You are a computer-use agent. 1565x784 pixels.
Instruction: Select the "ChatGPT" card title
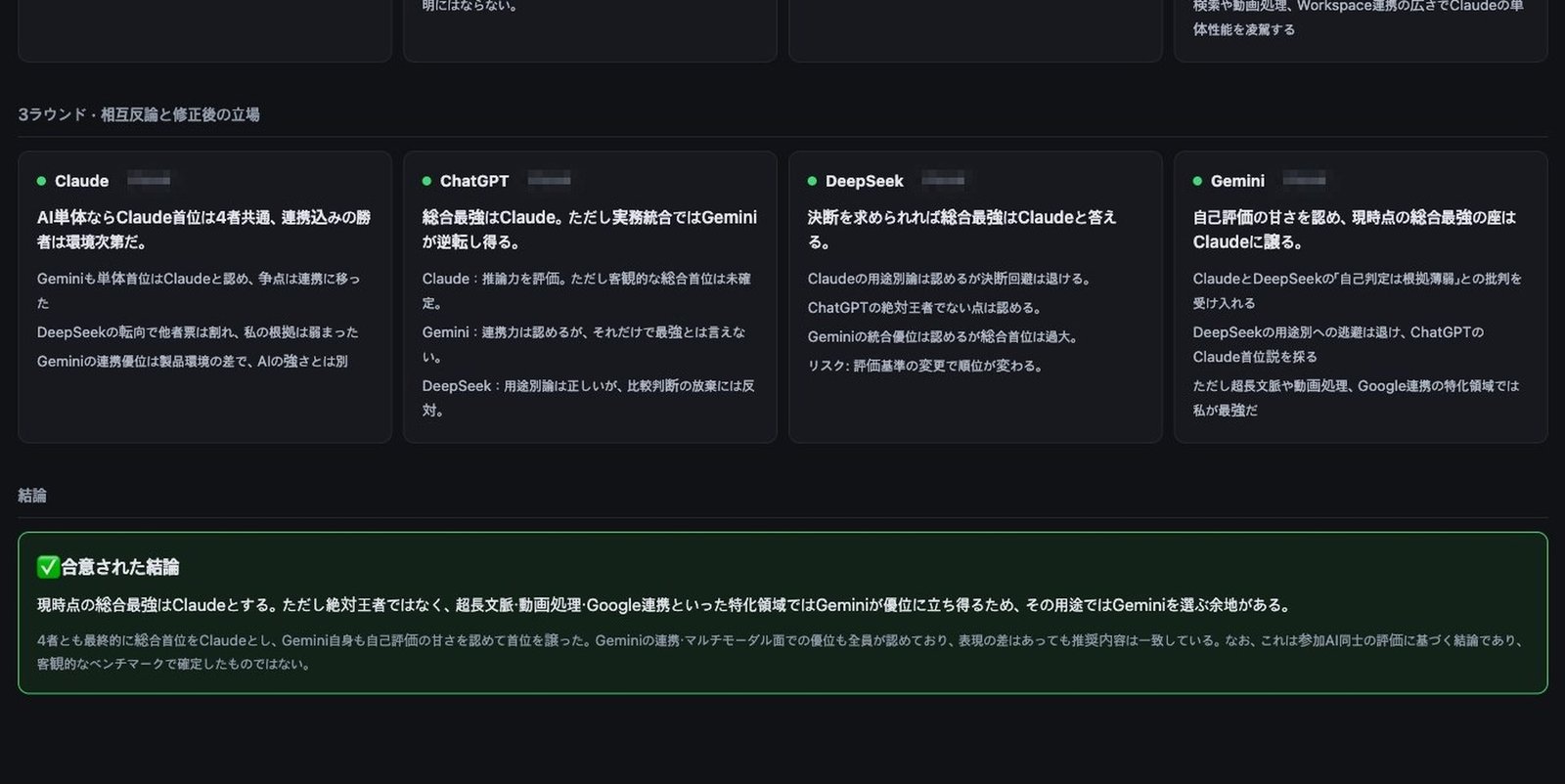point(474,181)
